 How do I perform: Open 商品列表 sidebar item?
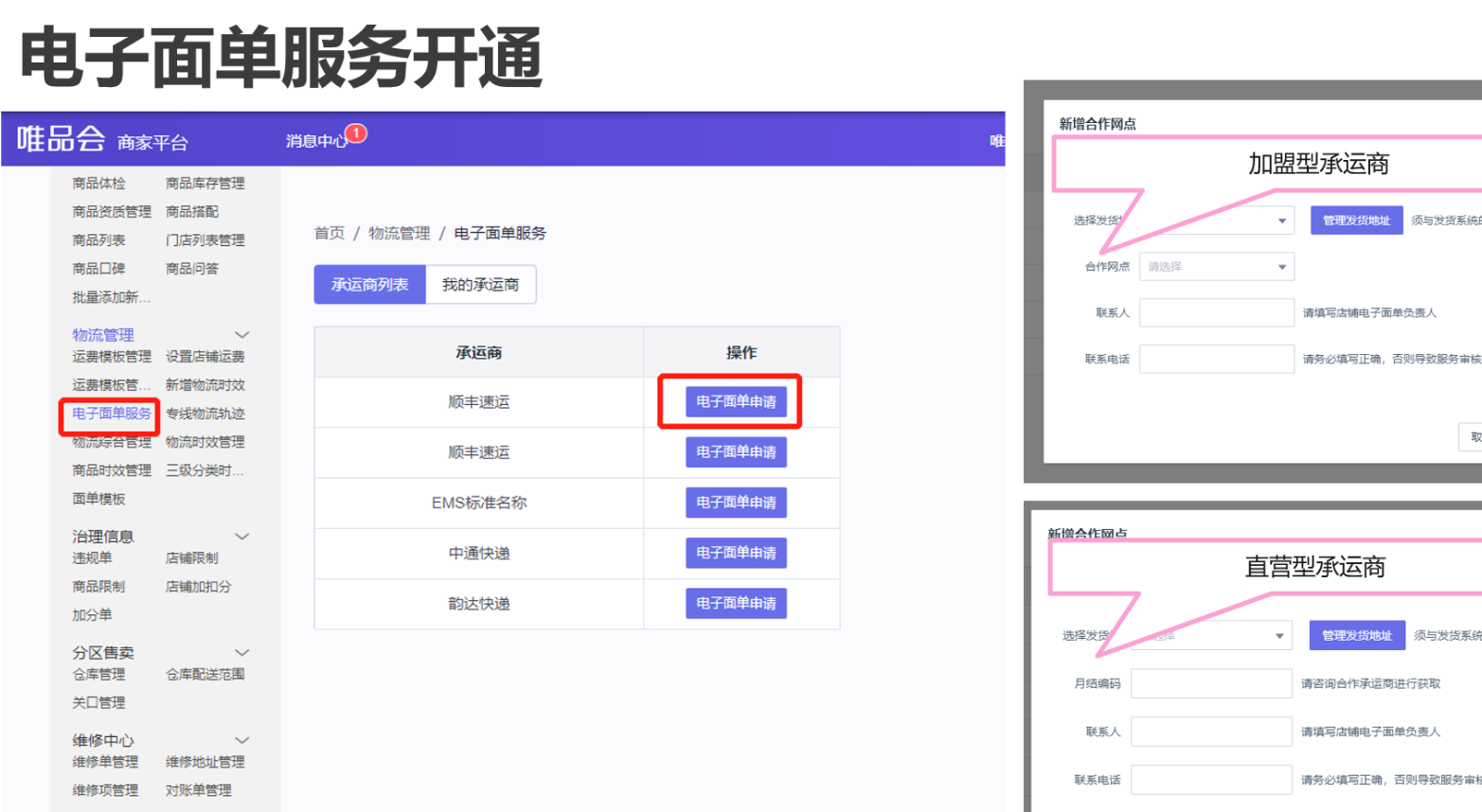click(x=98, y=240)
